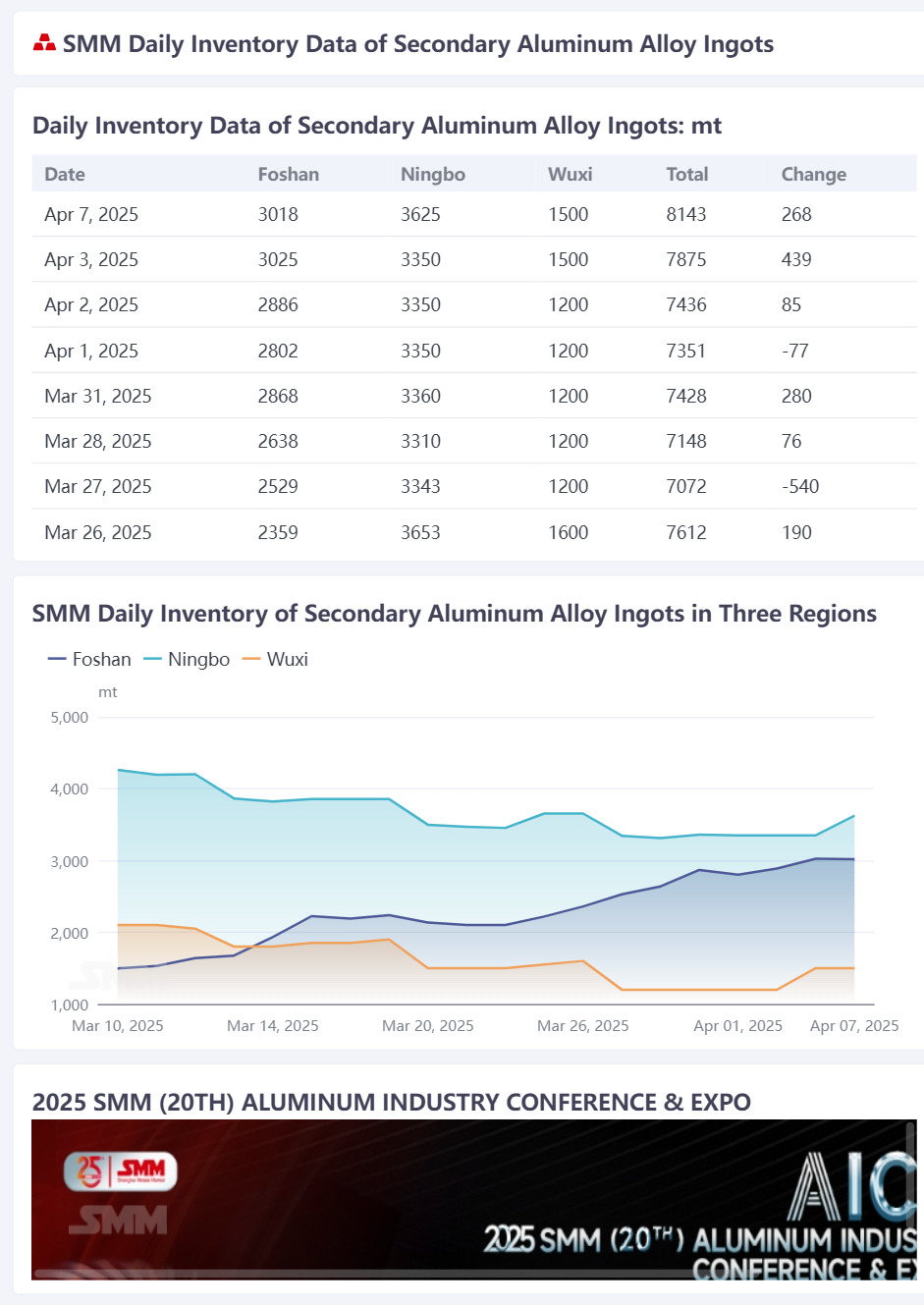Click the SMM Daily Inventory Data page title

pos(417,44)
